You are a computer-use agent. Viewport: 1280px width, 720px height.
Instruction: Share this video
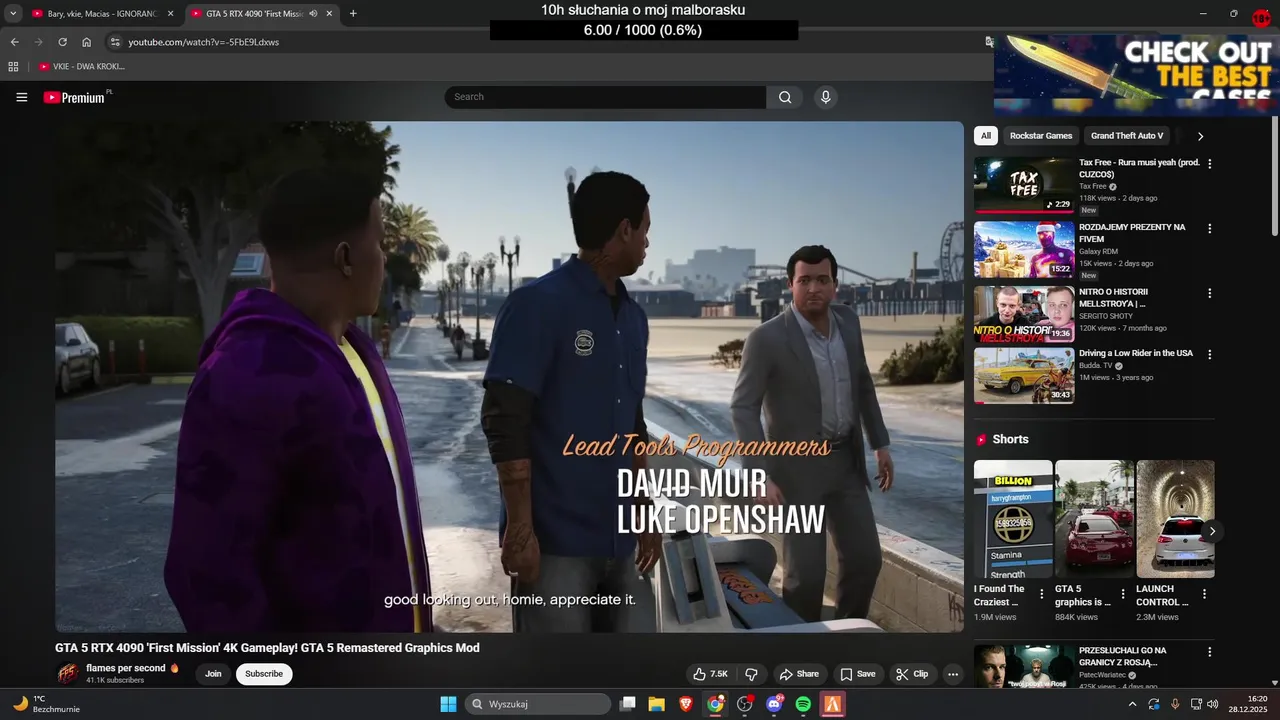click(x=799, y=674)
